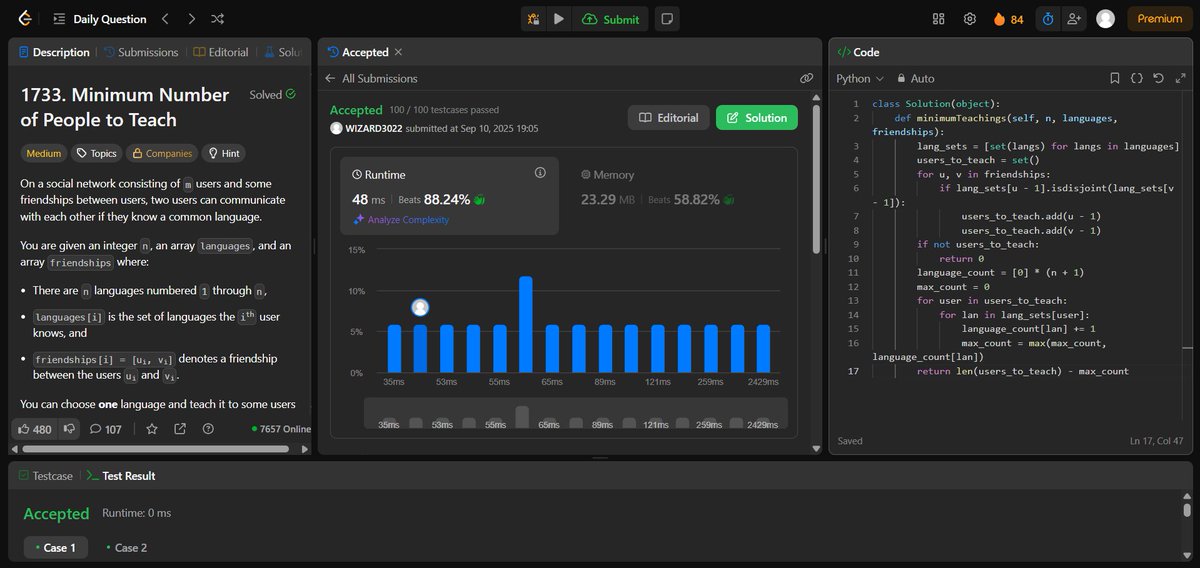Select the Accepted submission tab
1200x568 pixels.
(358, 52)
